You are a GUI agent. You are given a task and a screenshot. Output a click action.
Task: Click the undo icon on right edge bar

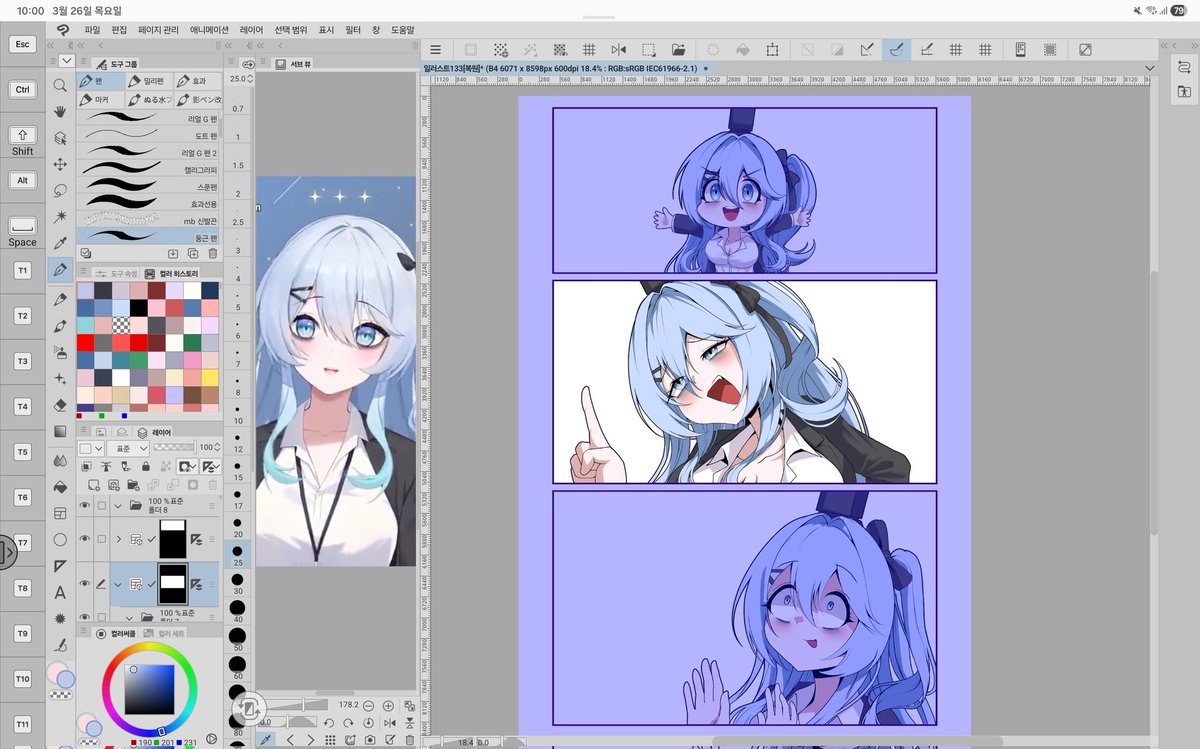tap(1184, 68)
